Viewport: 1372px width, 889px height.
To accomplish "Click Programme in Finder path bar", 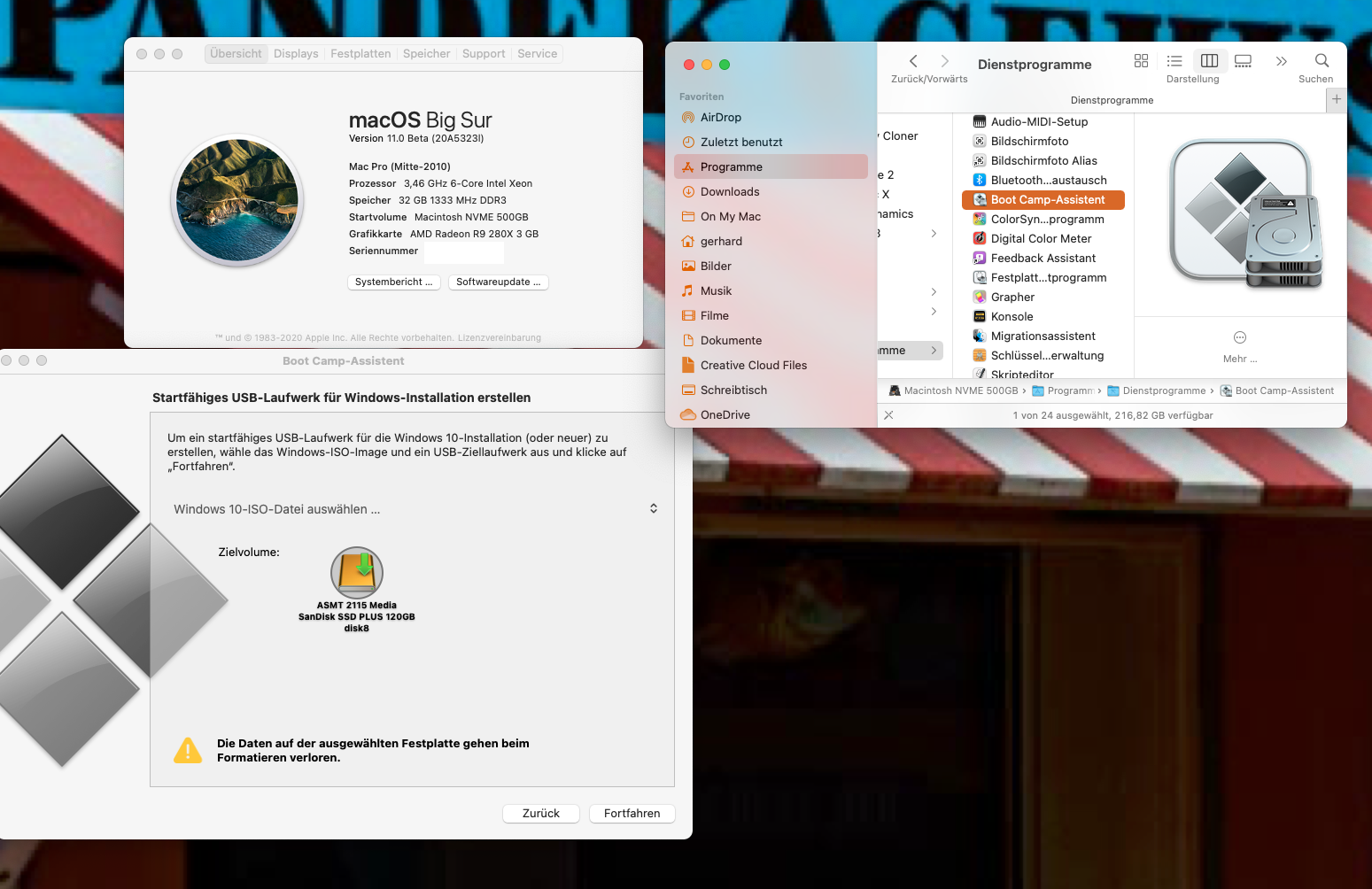I will click(x=1063, y=390).
